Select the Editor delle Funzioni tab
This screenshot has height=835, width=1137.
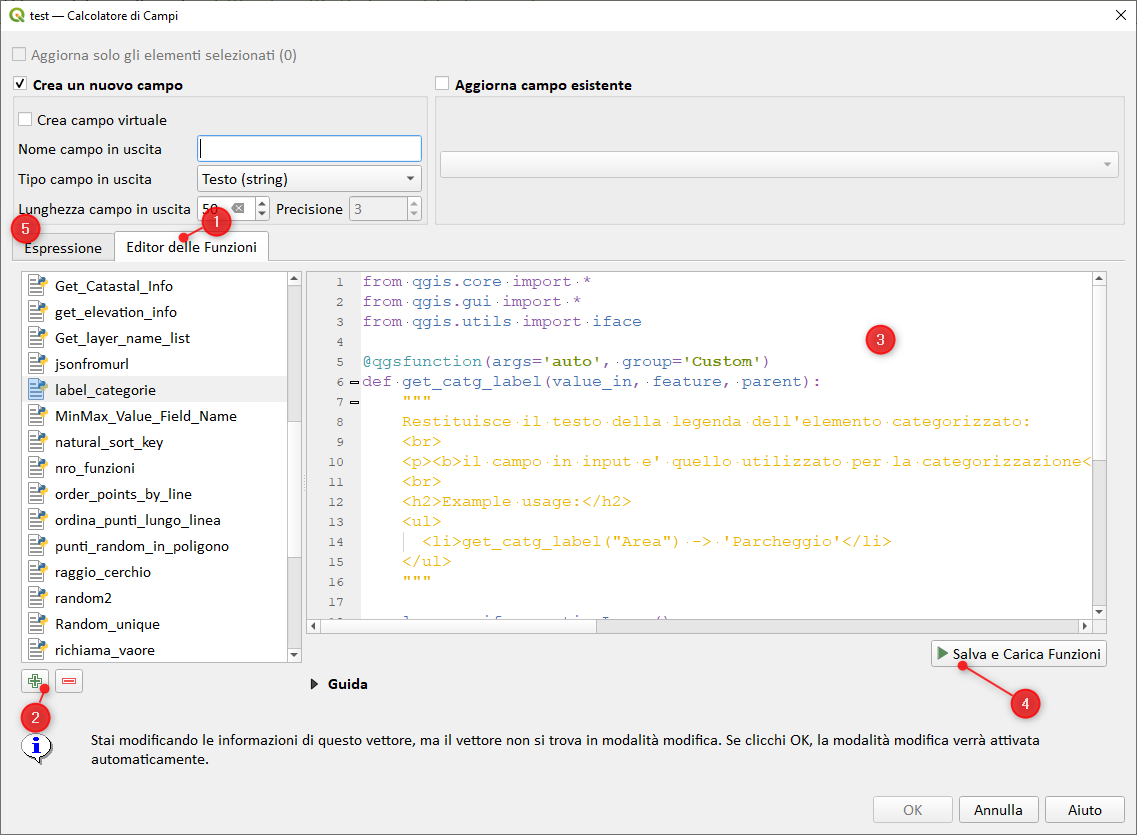(191, 247)
